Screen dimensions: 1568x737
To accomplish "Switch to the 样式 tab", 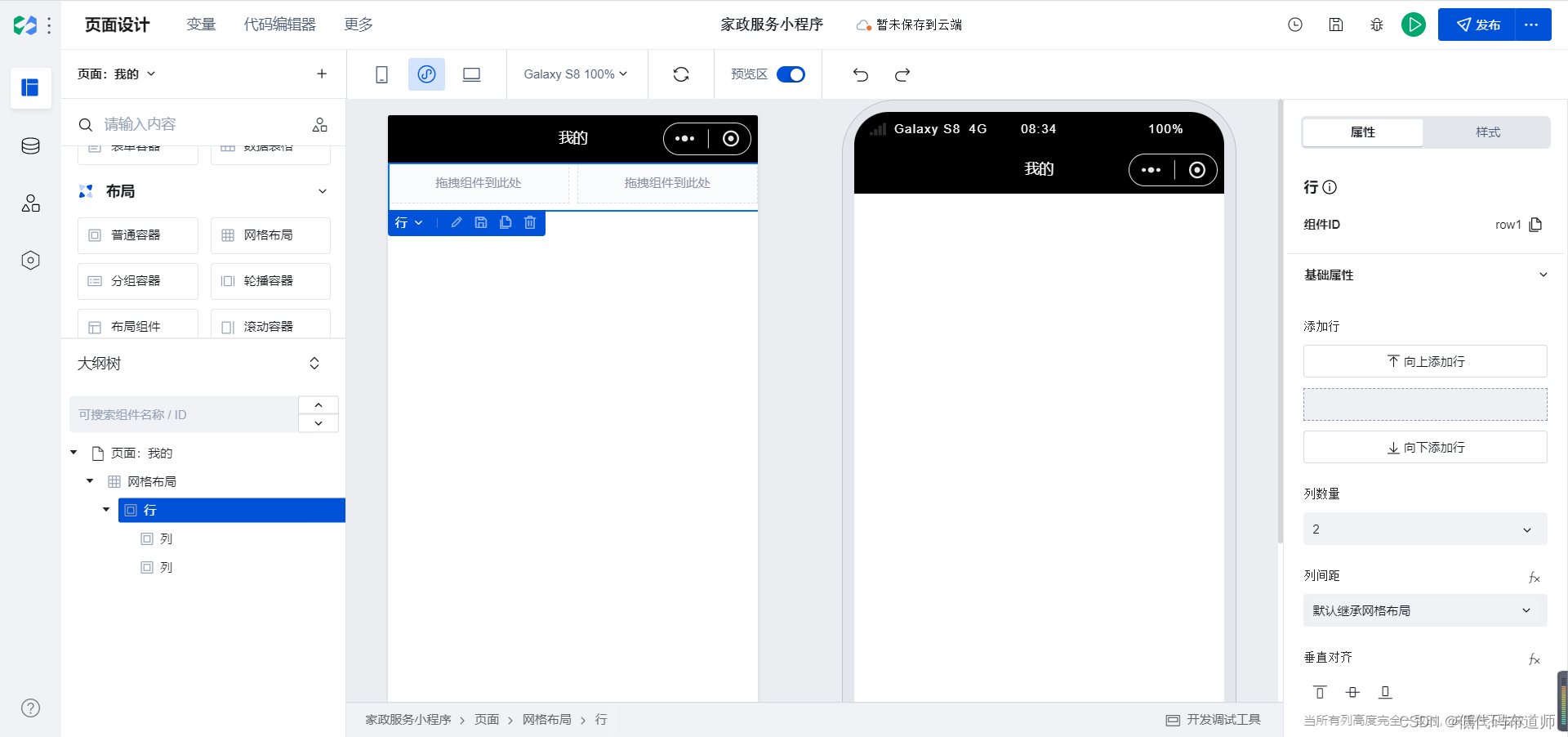I will (x=1487, y=132).
